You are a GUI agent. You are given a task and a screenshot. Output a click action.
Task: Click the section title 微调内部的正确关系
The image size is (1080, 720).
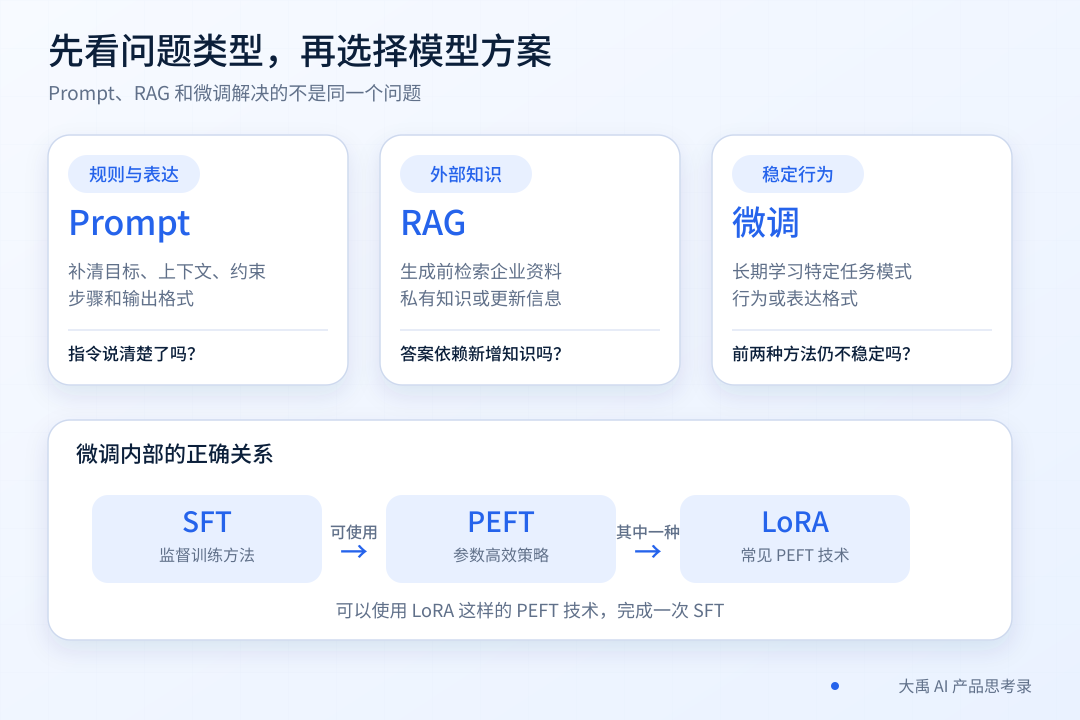[x=174, y=454]
